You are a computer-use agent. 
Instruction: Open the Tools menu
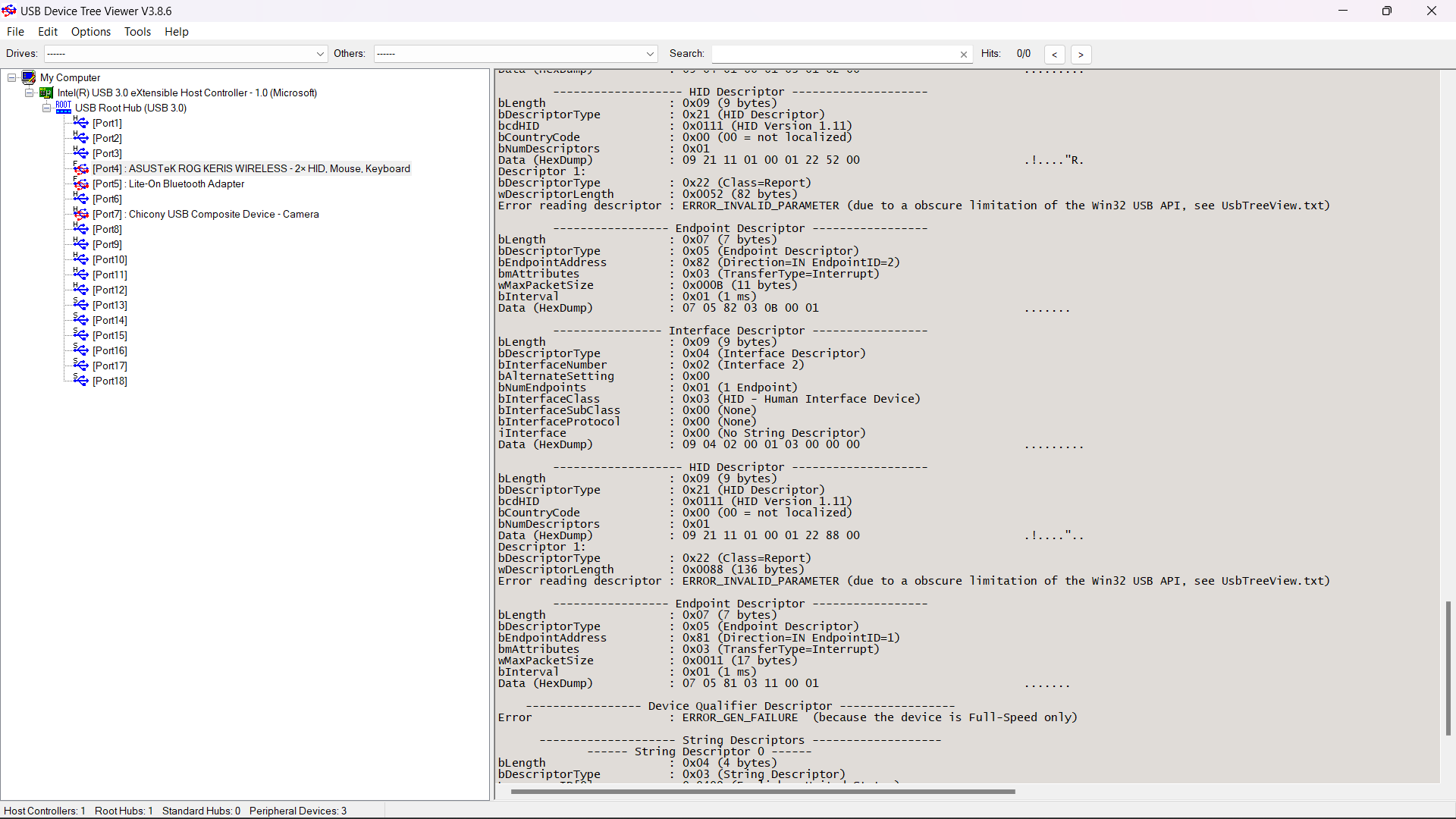click(137, 32)
